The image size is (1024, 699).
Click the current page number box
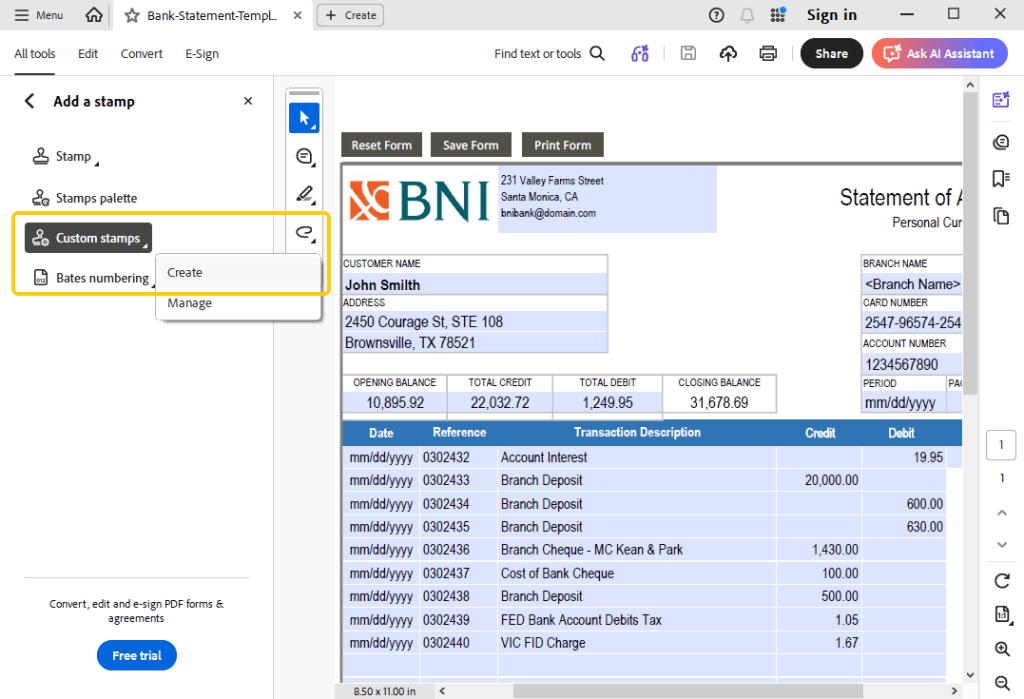1001,445
